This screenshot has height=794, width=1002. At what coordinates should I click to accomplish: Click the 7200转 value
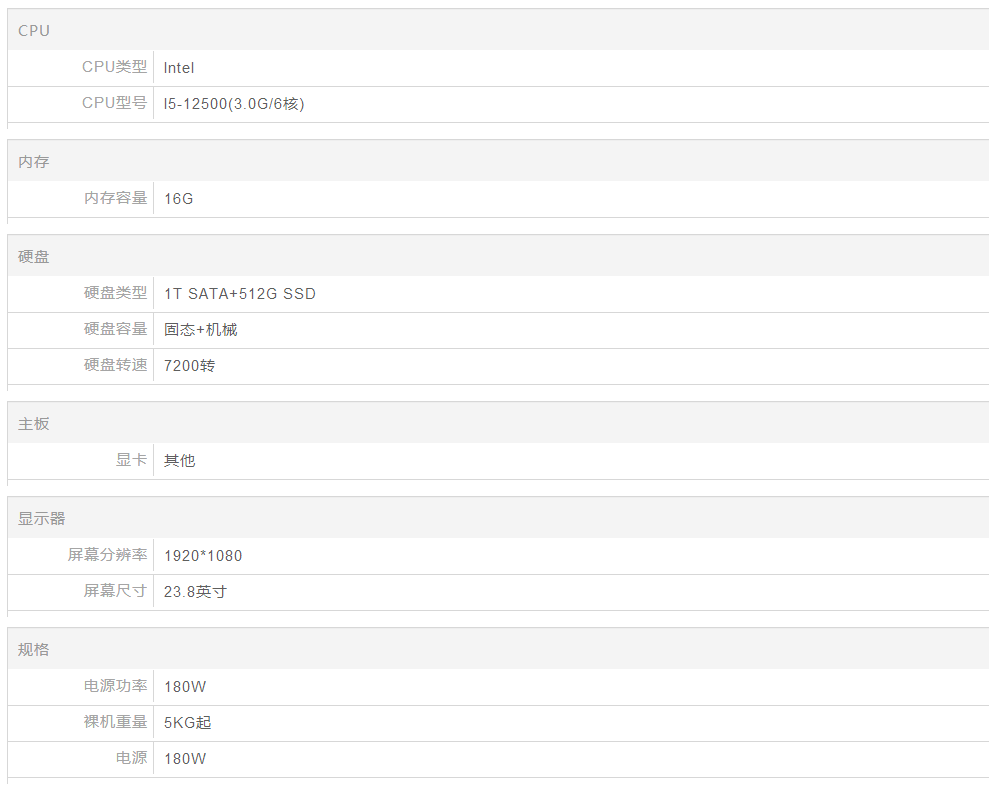[190, 366]
